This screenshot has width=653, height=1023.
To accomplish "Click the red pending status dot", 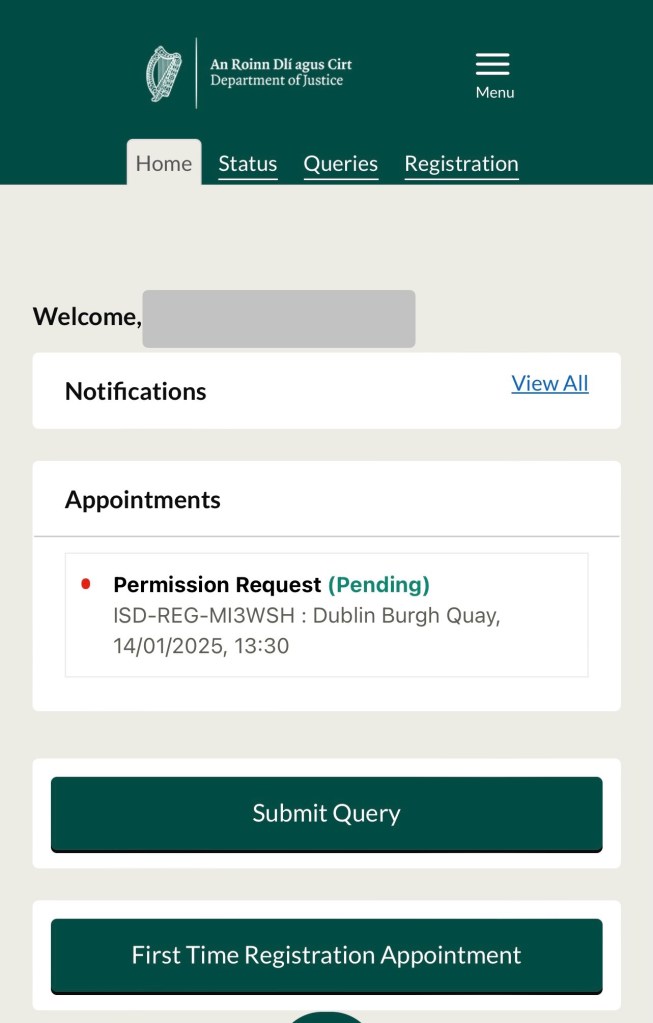I will pyautogui.click(x=86, y=584).
